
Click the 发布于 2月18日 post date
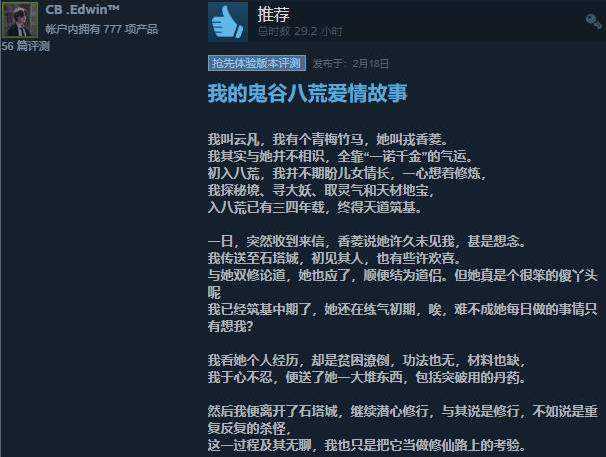[x=351, y=63]
